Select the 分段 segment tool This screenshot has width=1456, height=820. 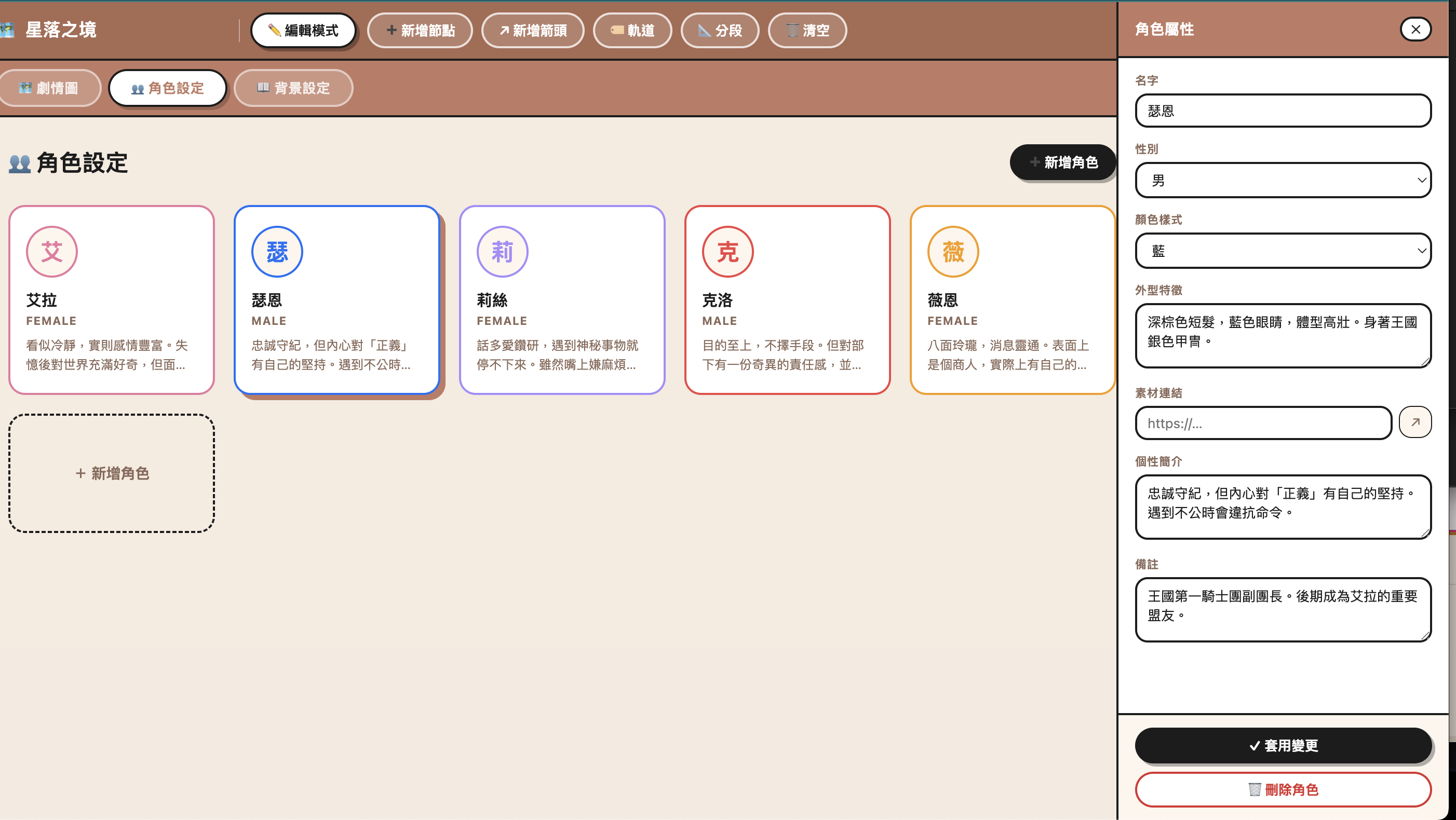(x=720, y=31)
